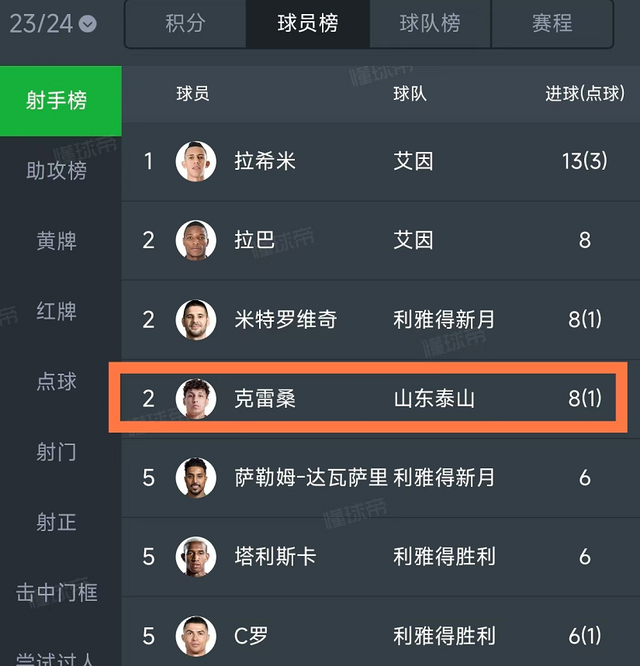640x666 pixels.
Task: Open the 球队榜 tab
Action: coord(430,23)
